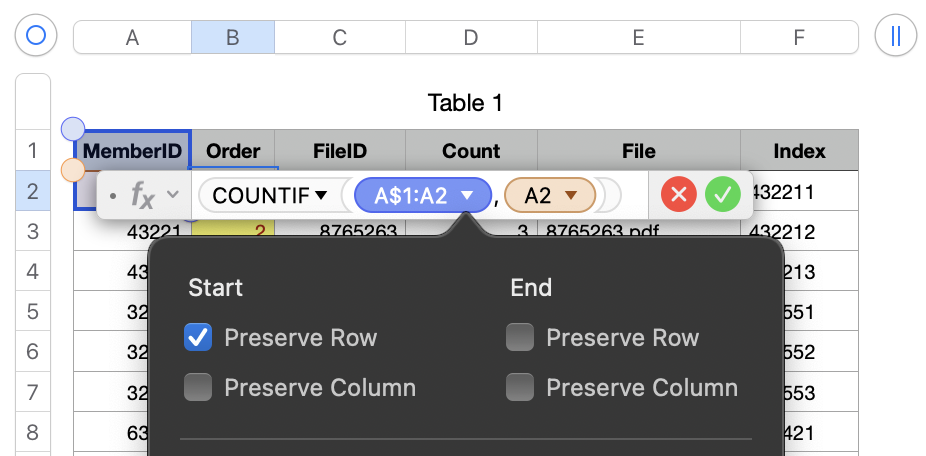Open the A$1:A2 reference dropdown arrow

point(466,196)
